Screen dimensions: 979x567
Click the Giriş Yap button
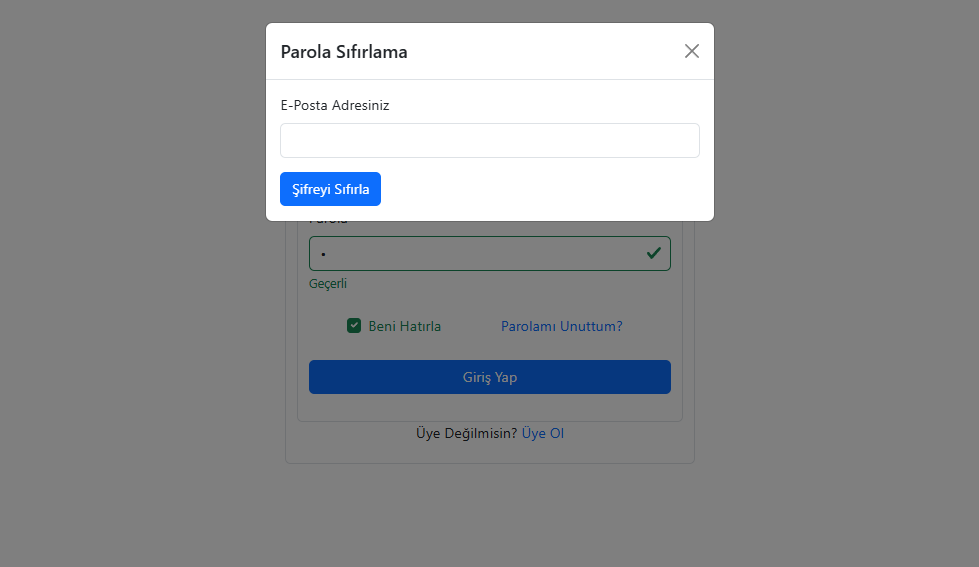coord(489,377)
